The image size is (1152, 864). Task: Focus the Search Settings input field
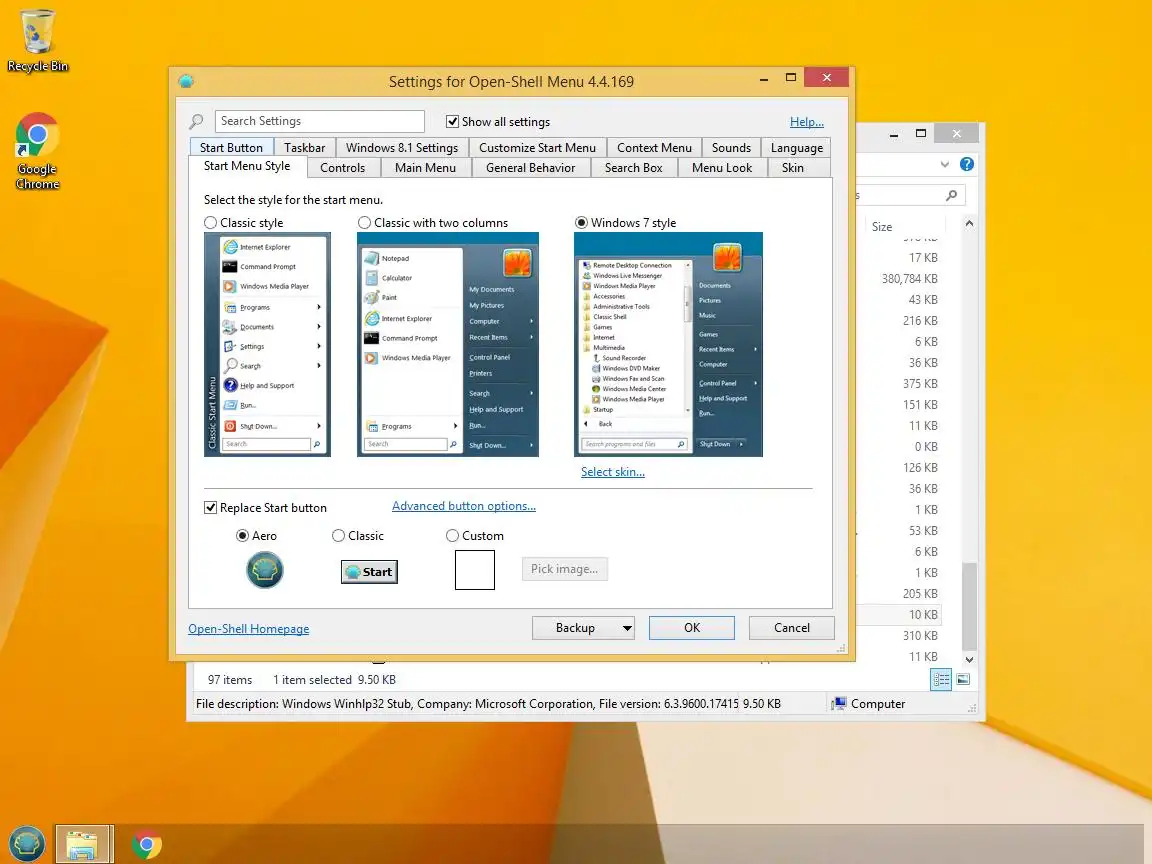(320, 121)
